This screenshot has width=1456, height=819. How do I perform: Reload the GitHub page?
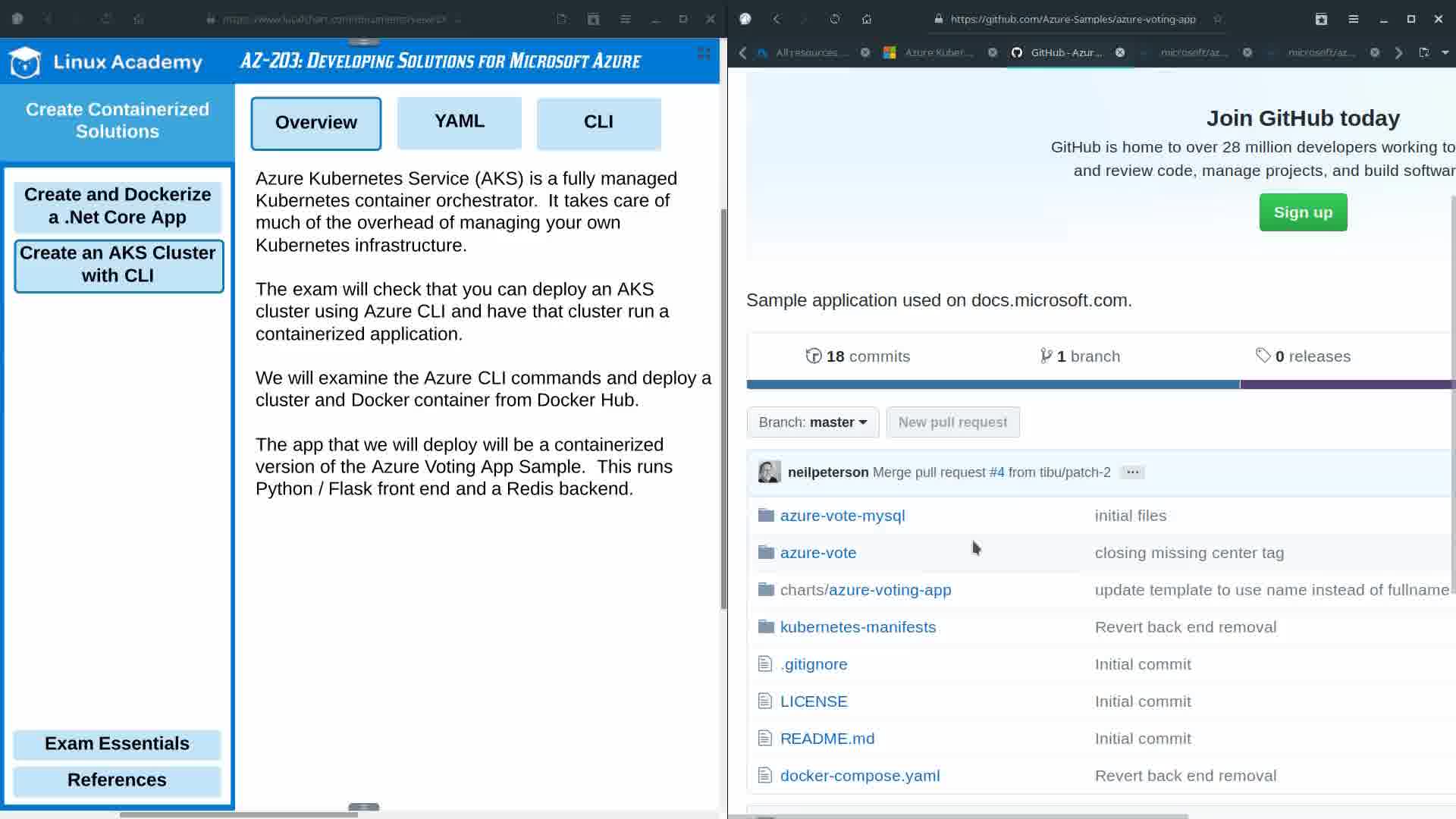pos(835,19)
